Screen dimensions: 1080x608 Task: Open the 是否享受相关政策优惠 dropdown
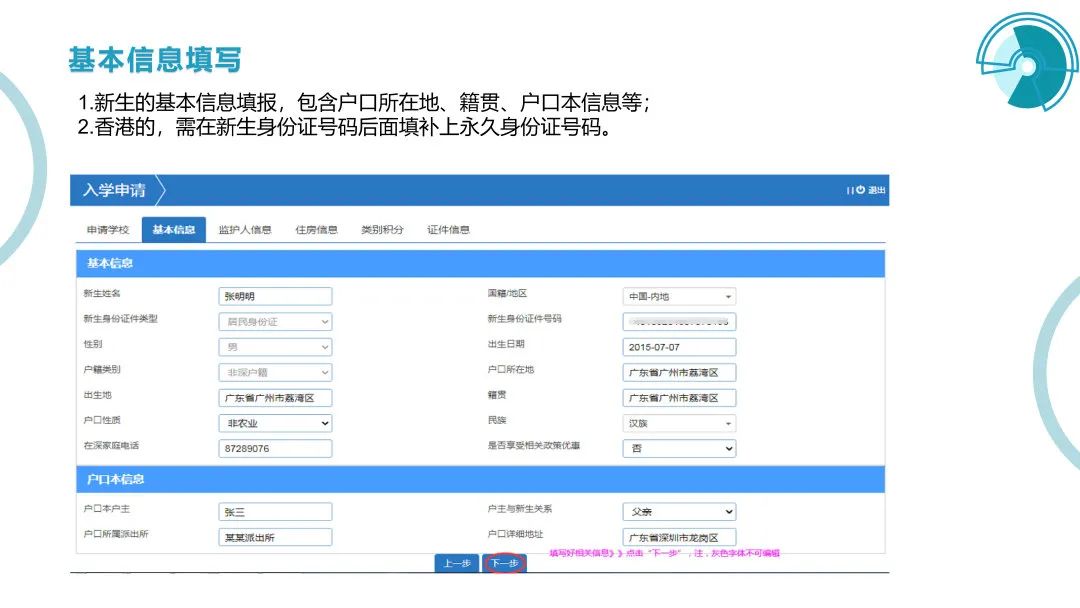(x=679, y=448)
